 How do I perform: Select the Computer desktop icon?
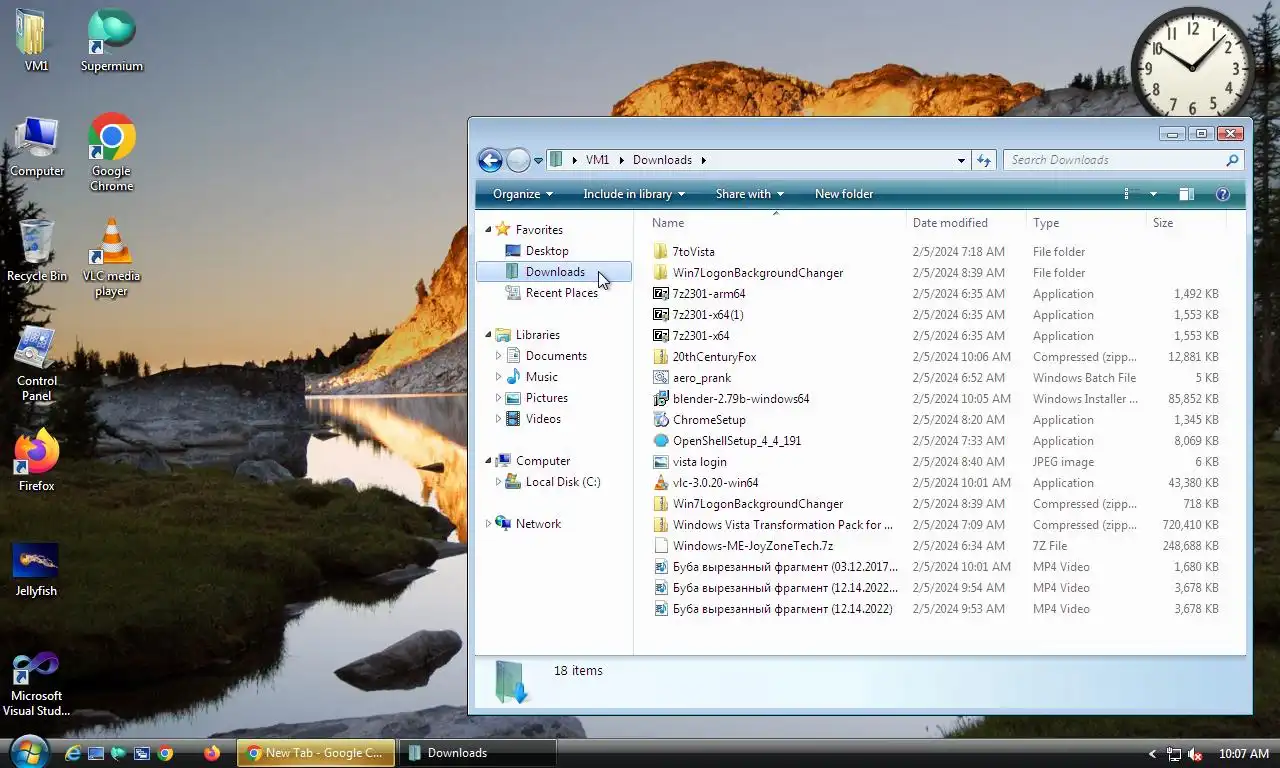(37, 146)
